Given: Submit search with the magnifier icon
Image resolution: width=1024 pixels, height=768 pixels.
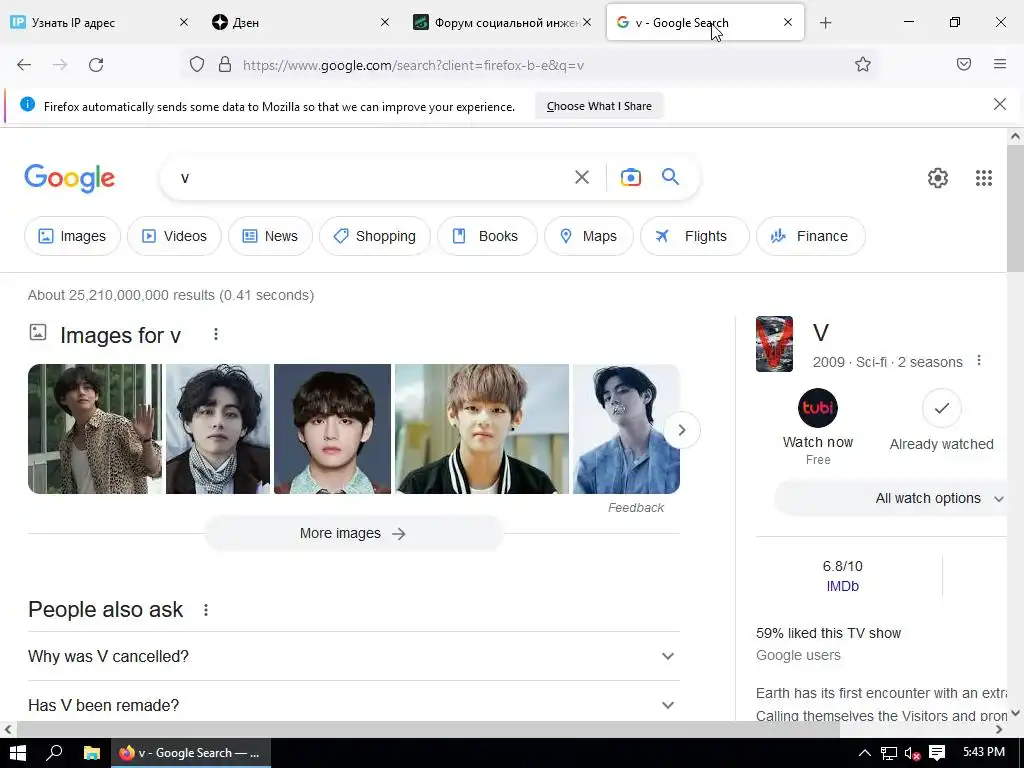Looking at the screenshot, I should click(671, 176).
